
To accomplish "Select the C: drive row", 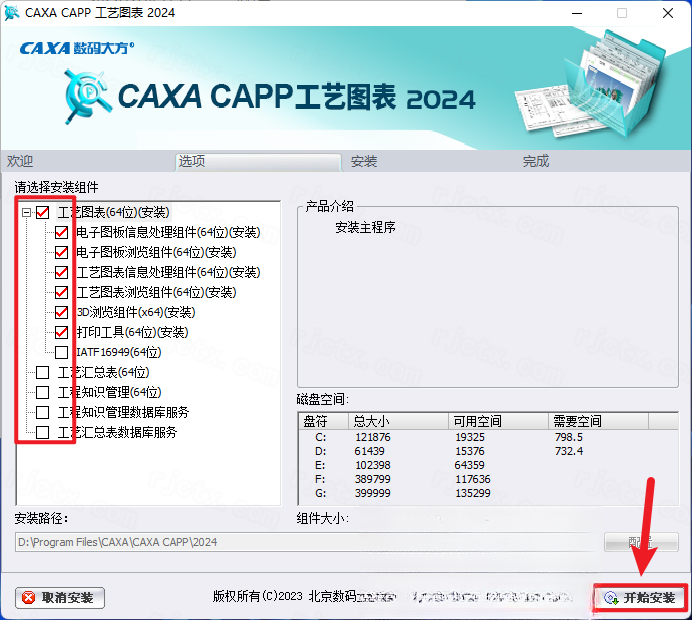I will (x=488, y=437).
